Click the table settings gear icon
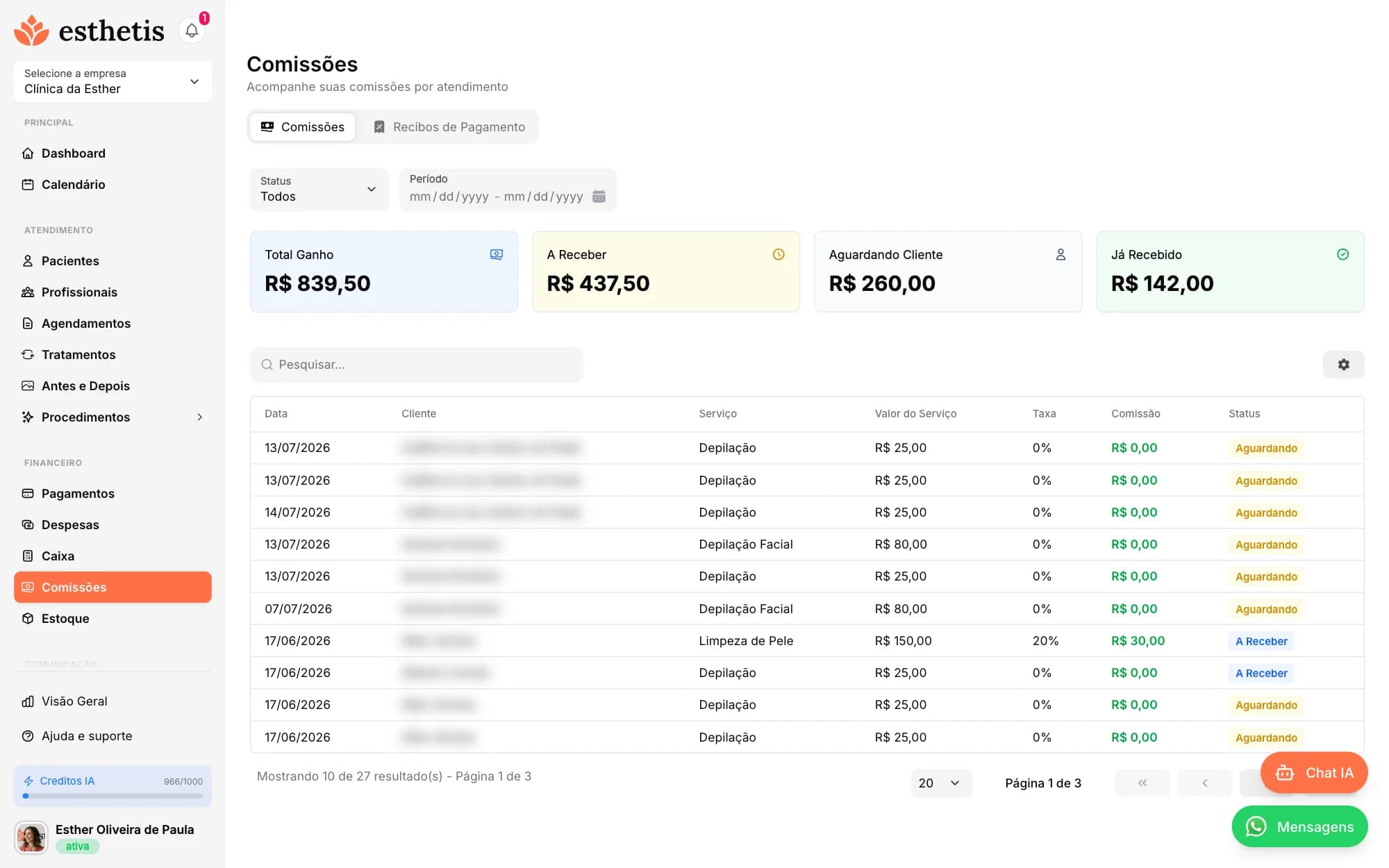 (x=1343, y=365)
